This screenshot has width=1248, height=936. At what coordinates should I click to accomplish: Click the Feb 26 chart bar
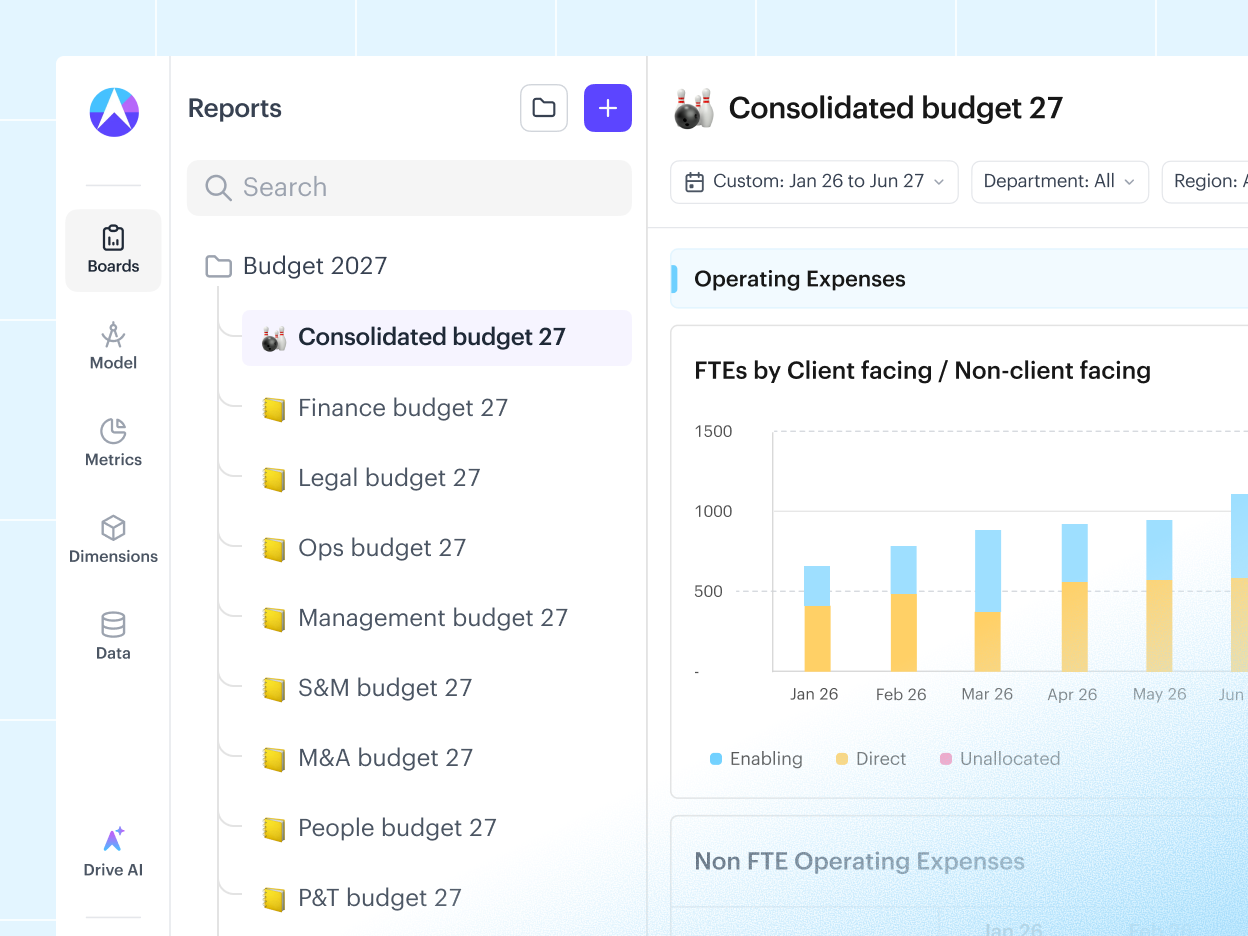(904, 609)
